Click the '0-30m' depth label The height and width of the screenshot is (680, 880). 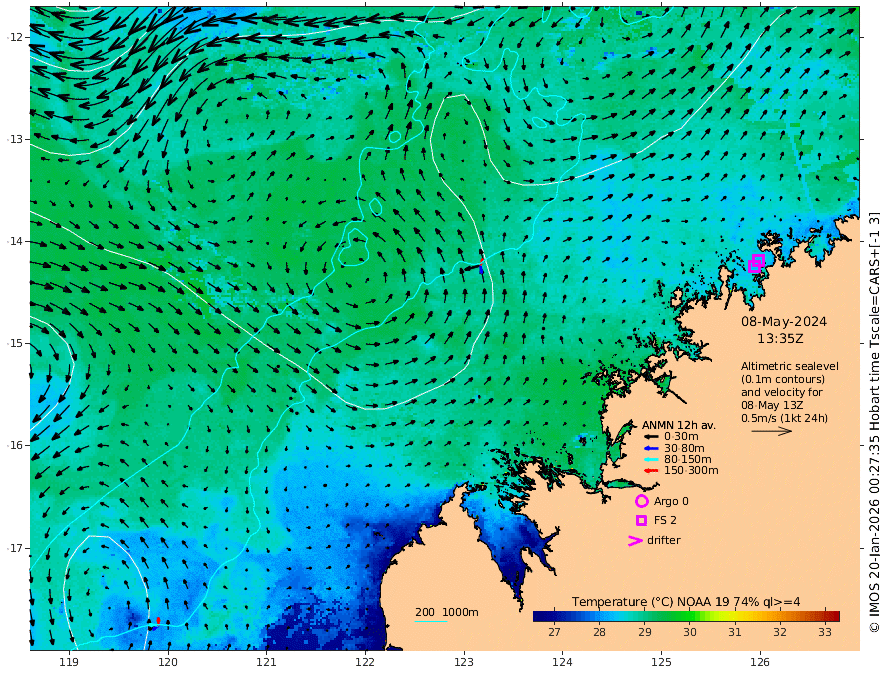click(681, 437)
